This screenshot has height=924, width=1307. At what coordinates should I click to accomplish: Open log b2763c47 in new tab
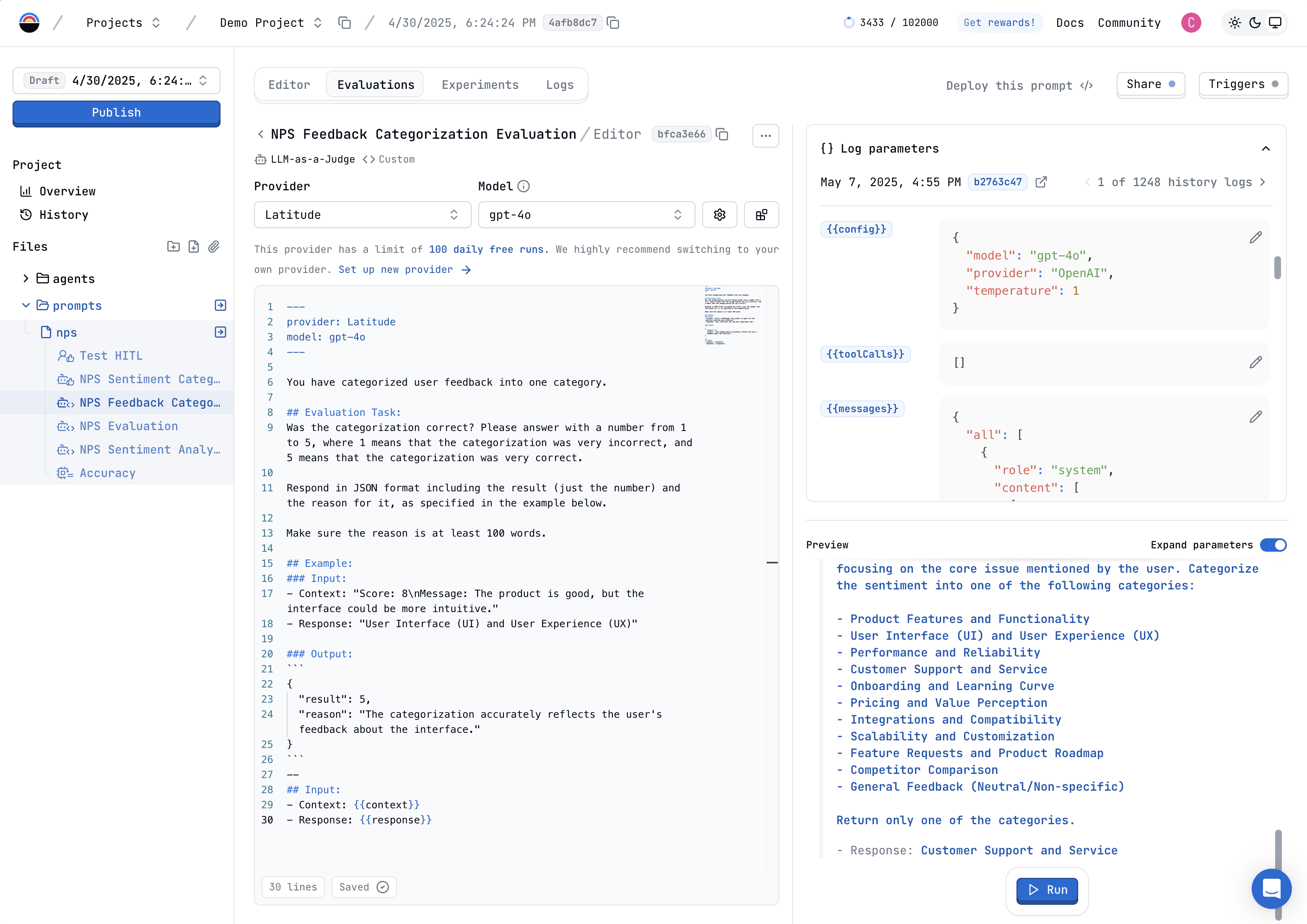[1040, 182]
